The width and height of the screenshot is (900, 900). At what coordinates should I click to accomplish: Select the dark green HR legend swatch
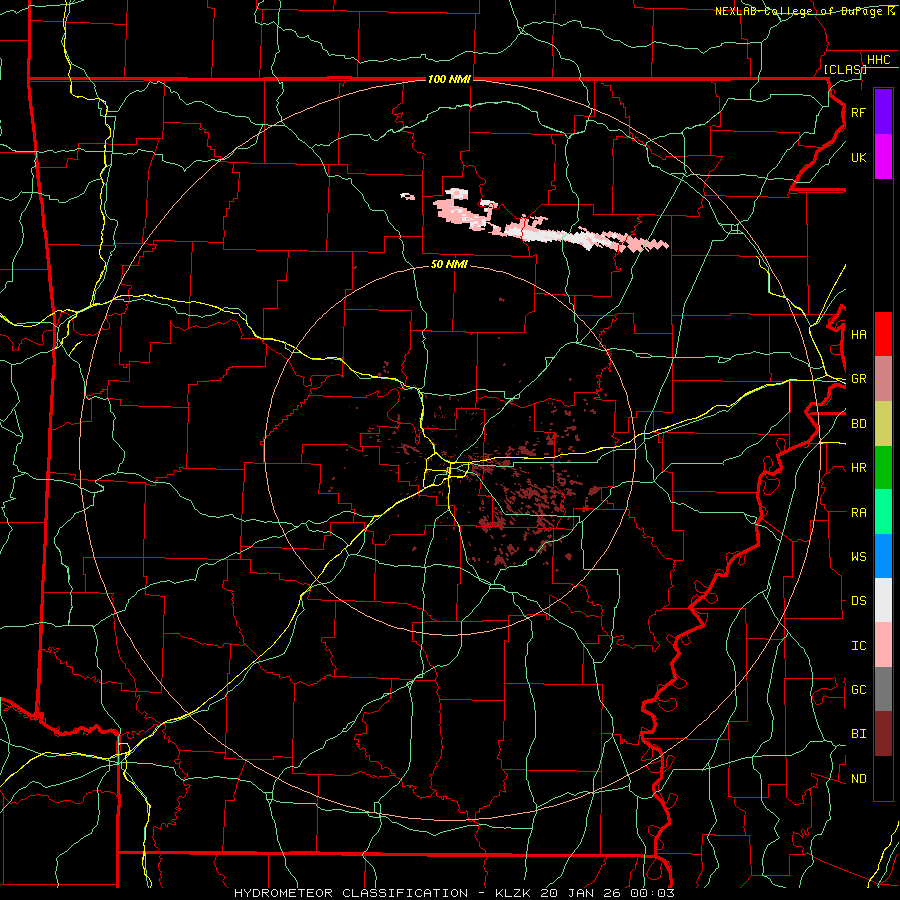[x=883, y=468]
